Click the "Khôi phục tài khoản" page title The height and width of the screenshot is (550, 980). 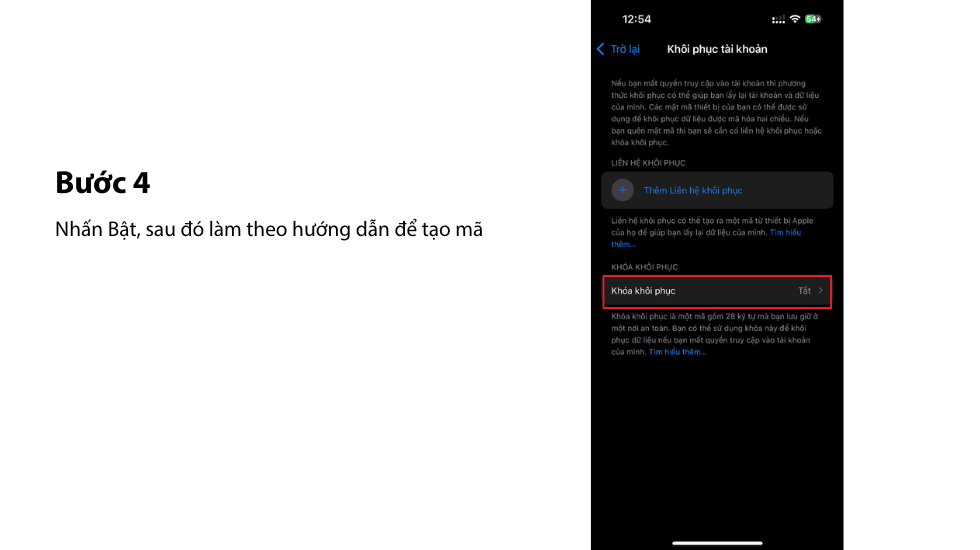click(x=717, y=49)
